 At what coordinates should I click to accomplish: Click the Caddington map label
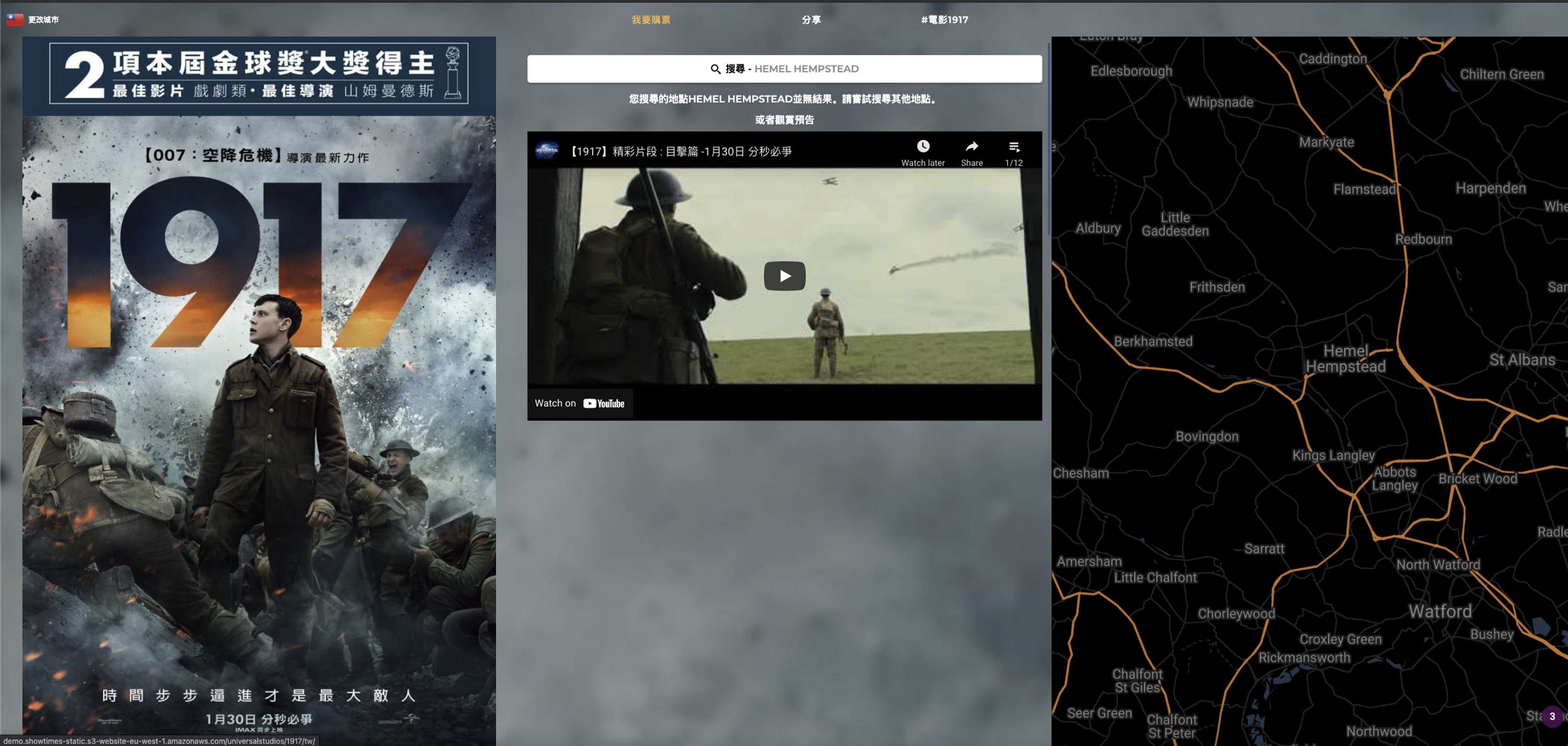click(x=1332, y=59)
